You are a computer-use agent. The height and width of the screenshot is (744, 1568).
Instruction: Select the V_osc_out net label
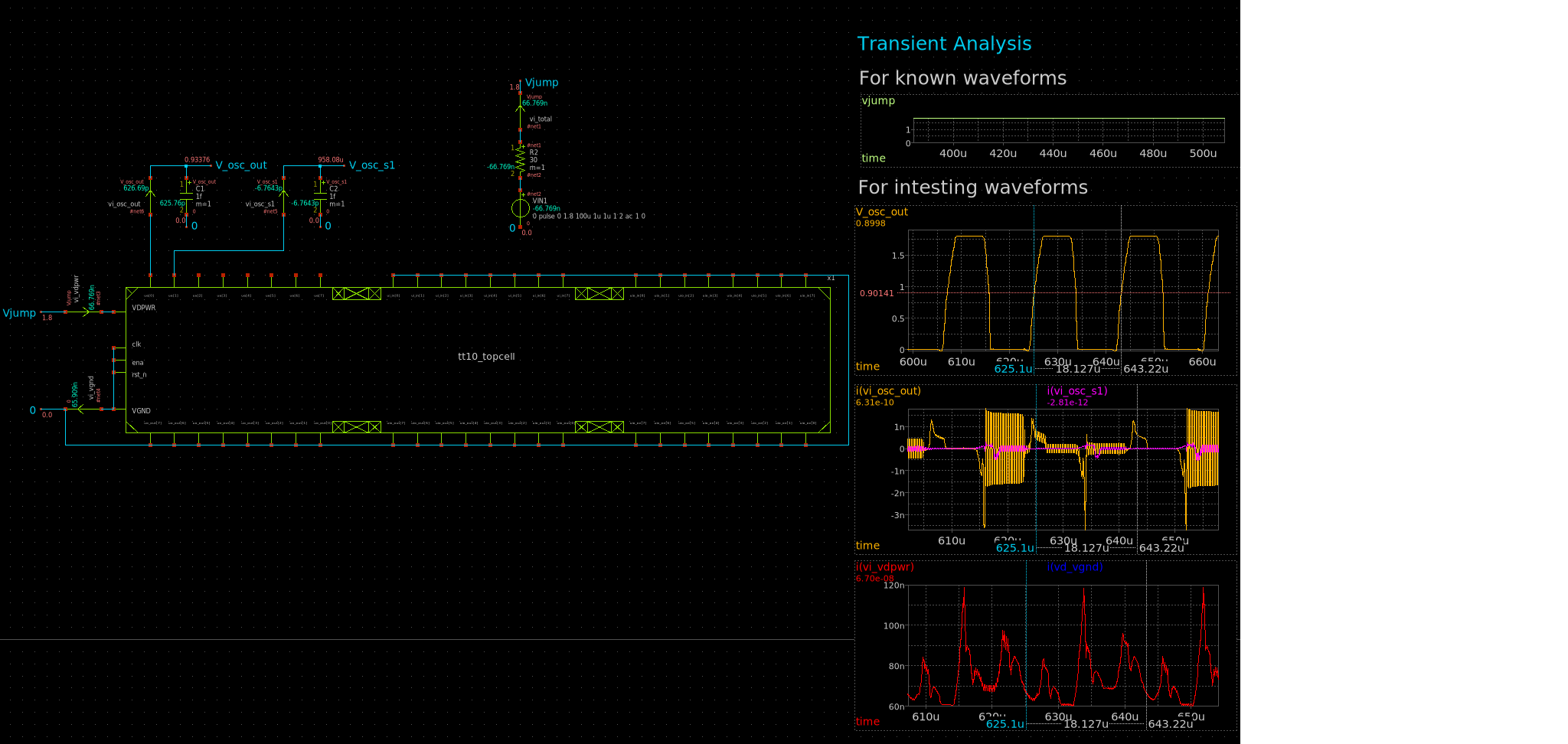pyautogui.click(x=241, y=165)
